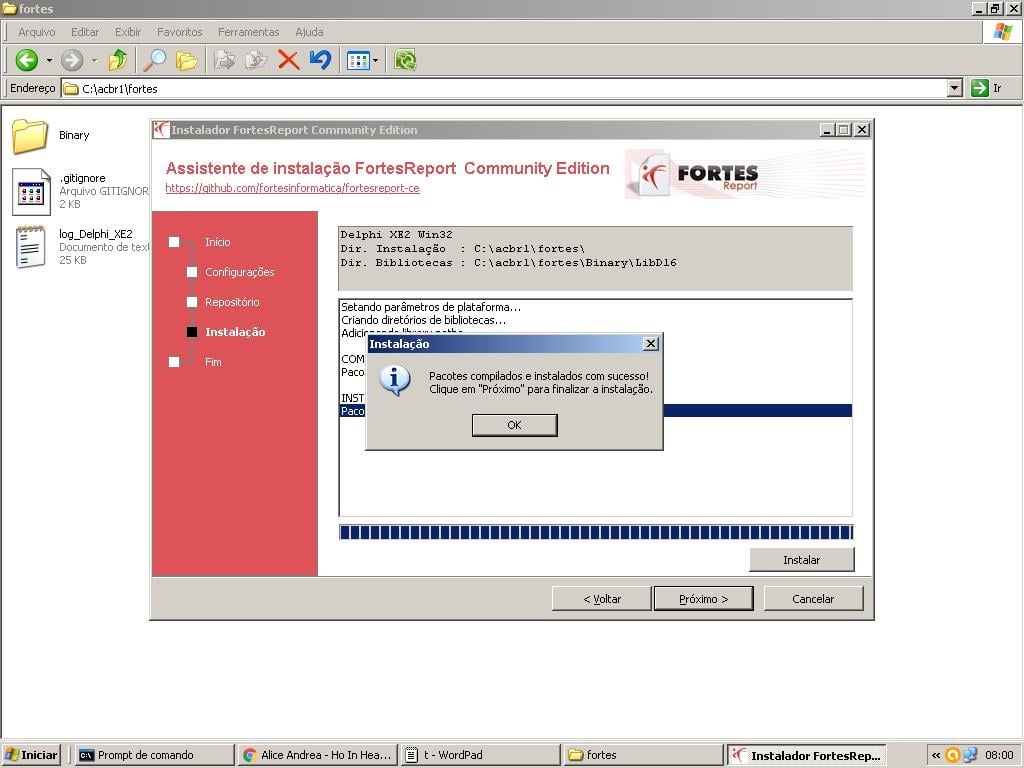Delete with the red X toolbar icon
The image size is (1024, 768).
pos(288,60)
